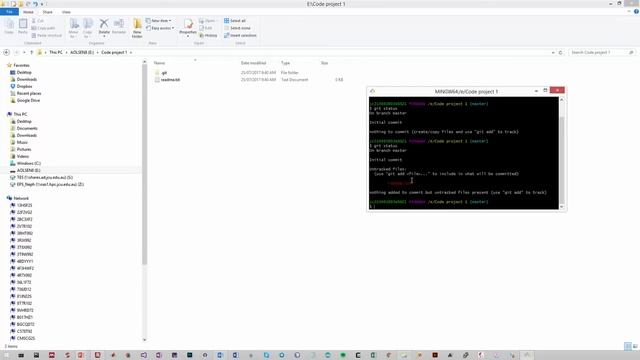Click Paste shortcut in the ribbon
This screenshot has height=360, width=640.
[x=47, y=36]
